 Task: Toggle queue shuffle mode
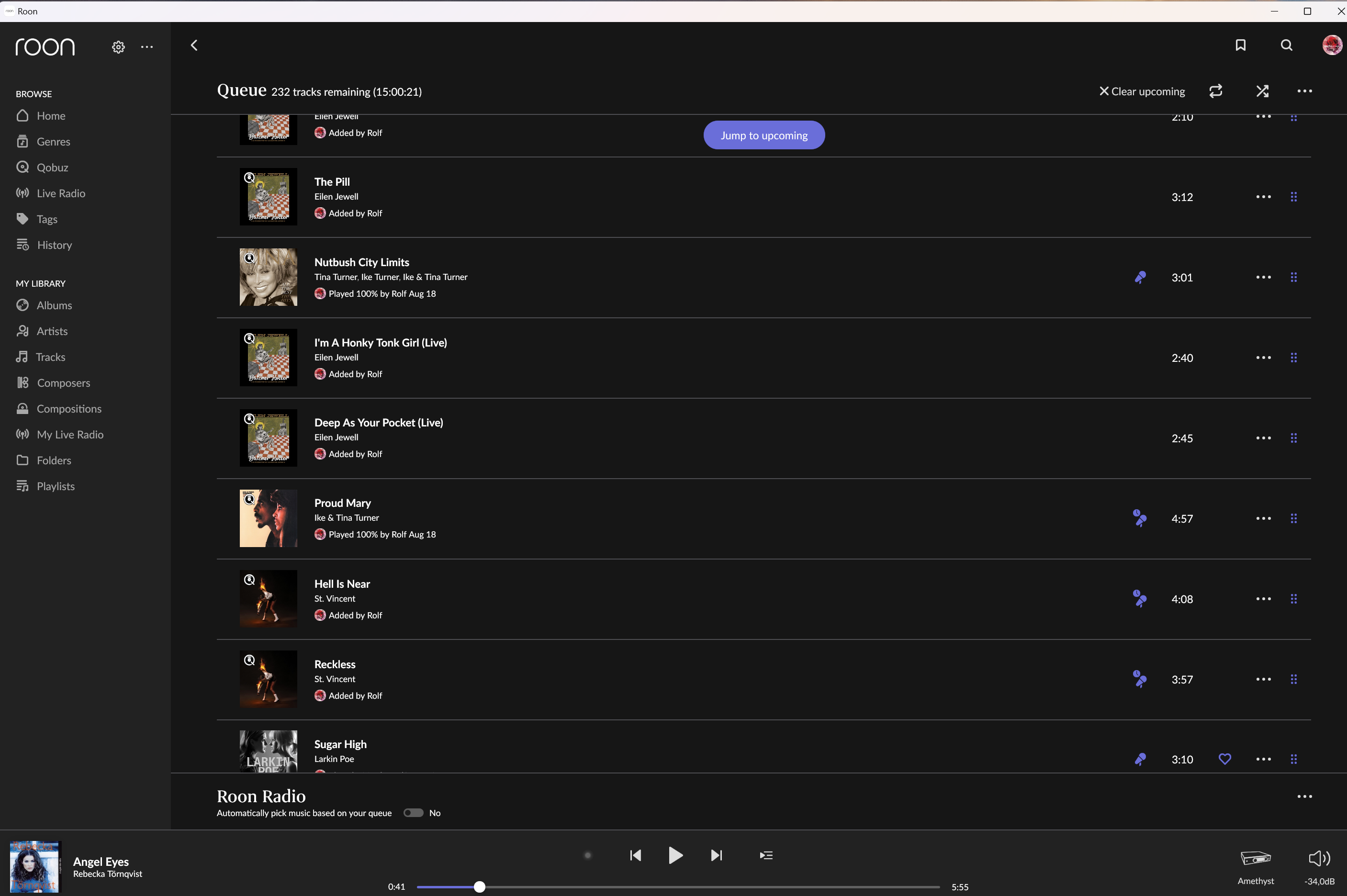(x=1262, y=91)
